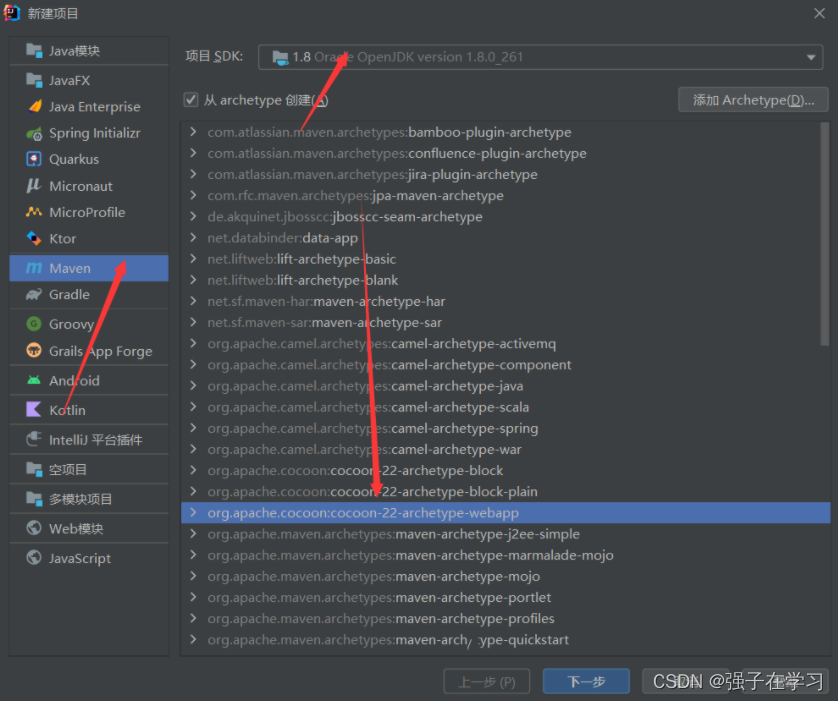Viewport: 838px width, 701px height.
Task: Open the 项目 SDK dropdown
Action: tap(540, 57)
